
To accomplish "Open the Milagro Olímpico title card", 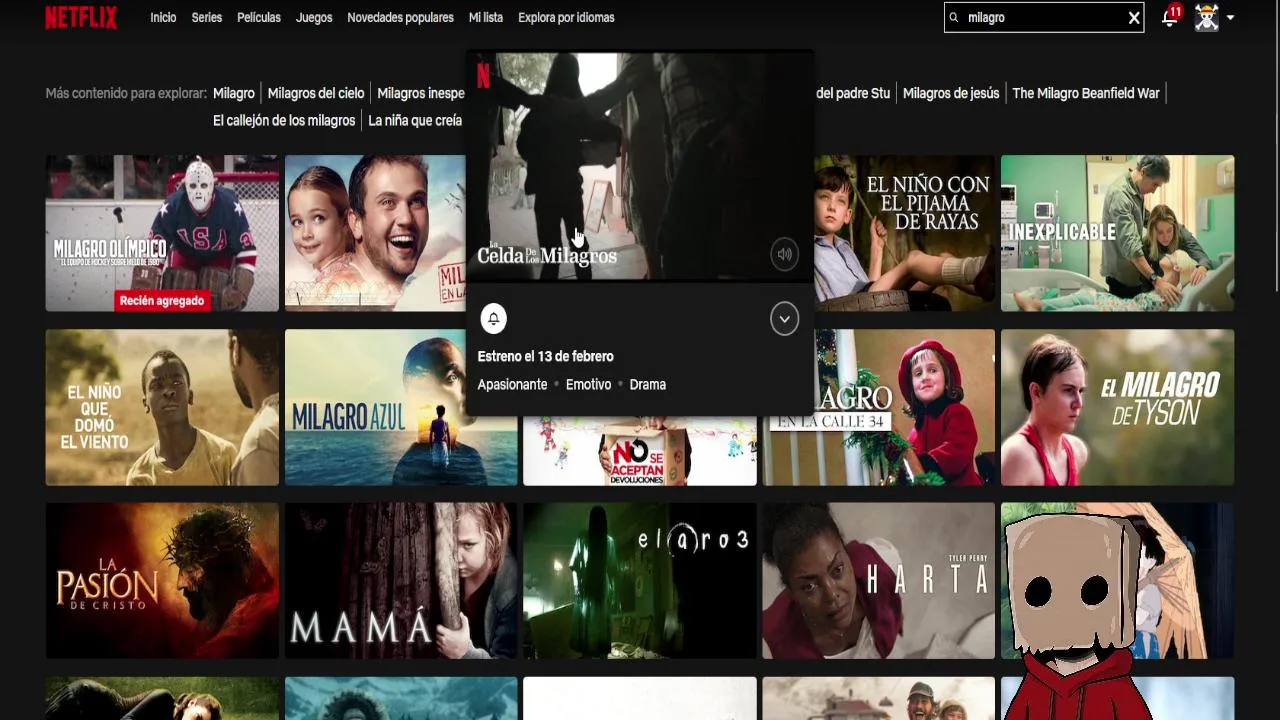I will click(162, 233).
